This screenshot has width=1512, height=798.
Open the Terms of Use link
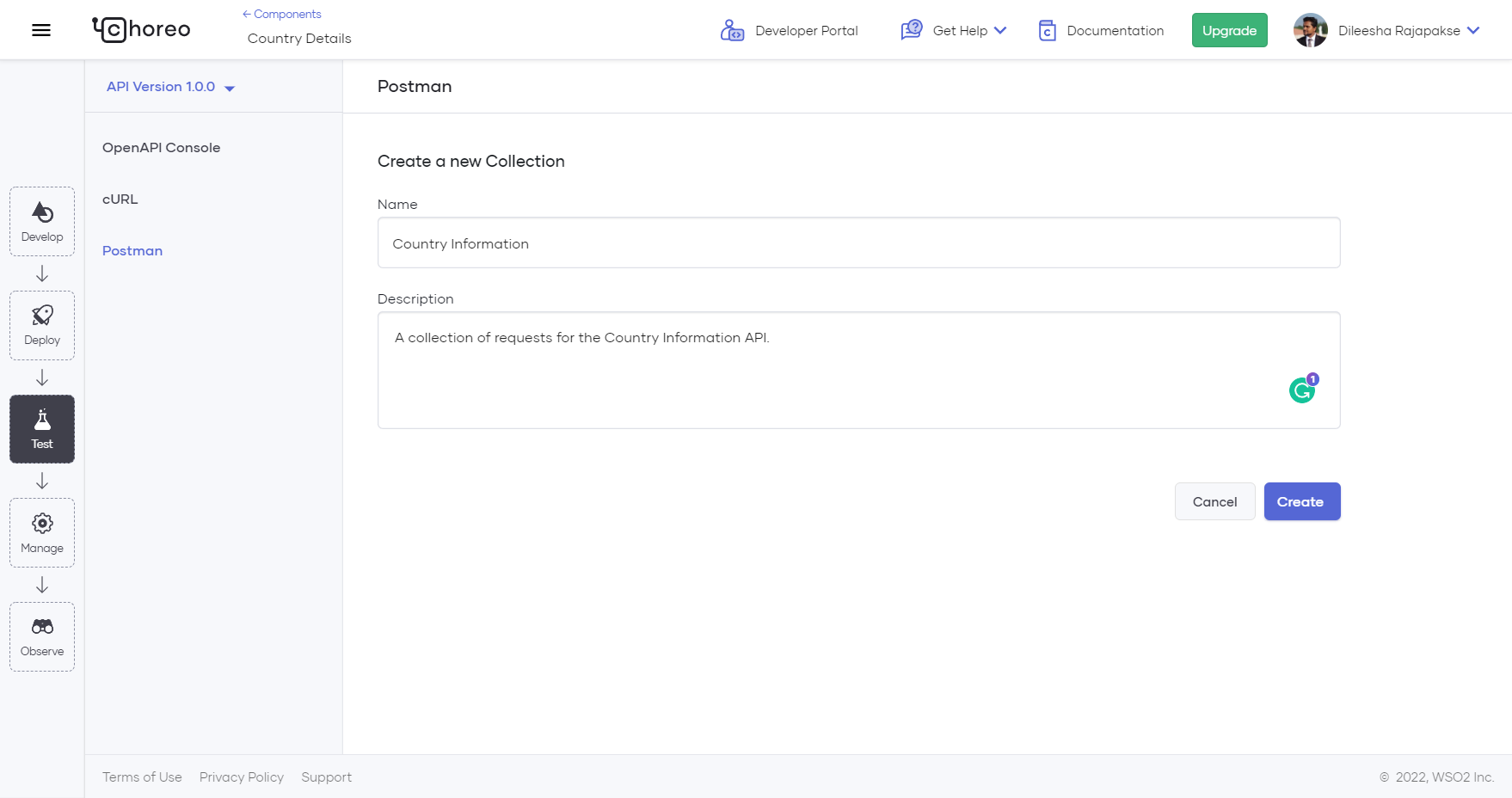point(142,777)
